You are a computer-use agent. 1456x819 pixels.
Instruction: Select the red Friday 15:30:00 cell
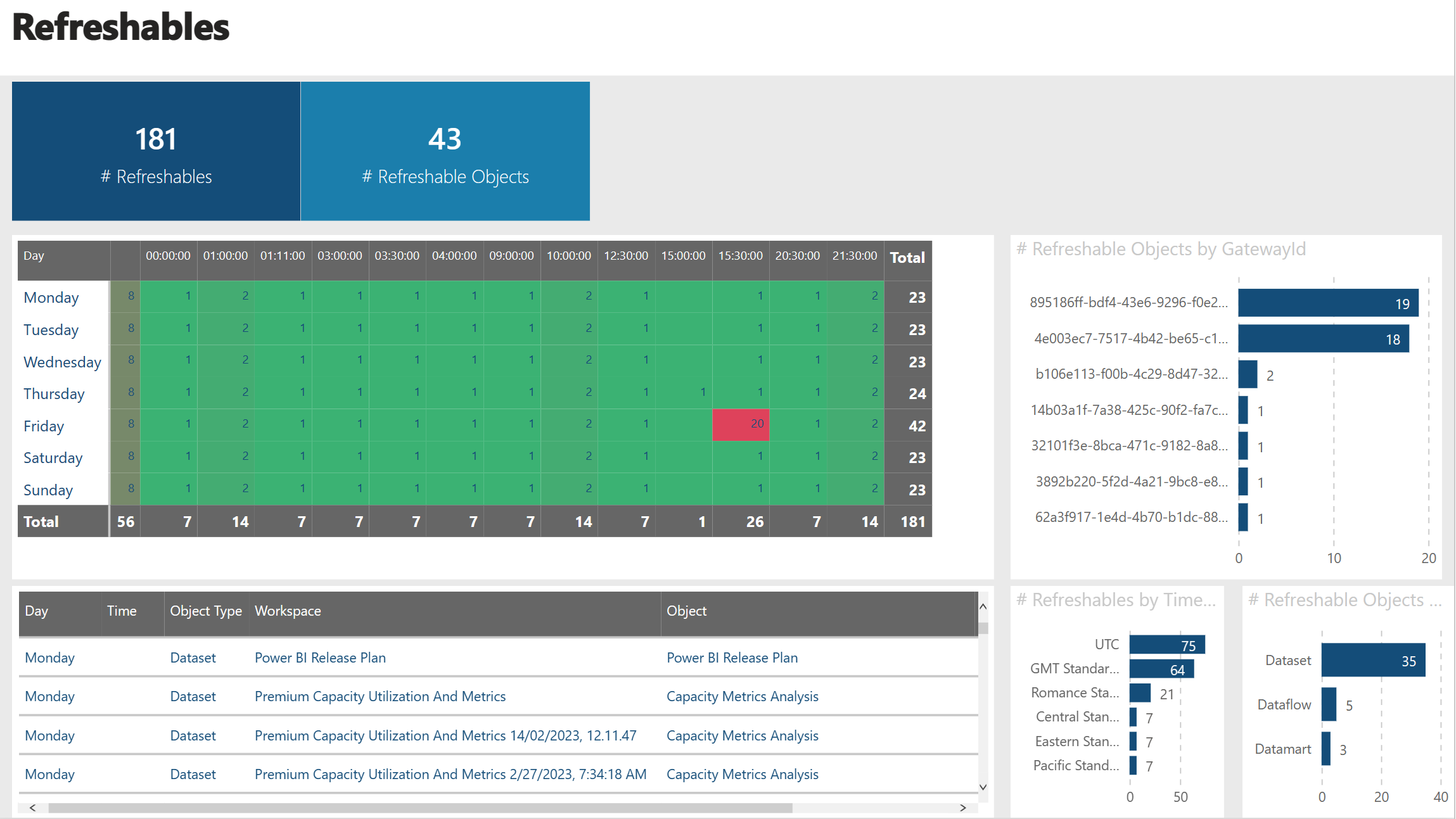point(740,424)
